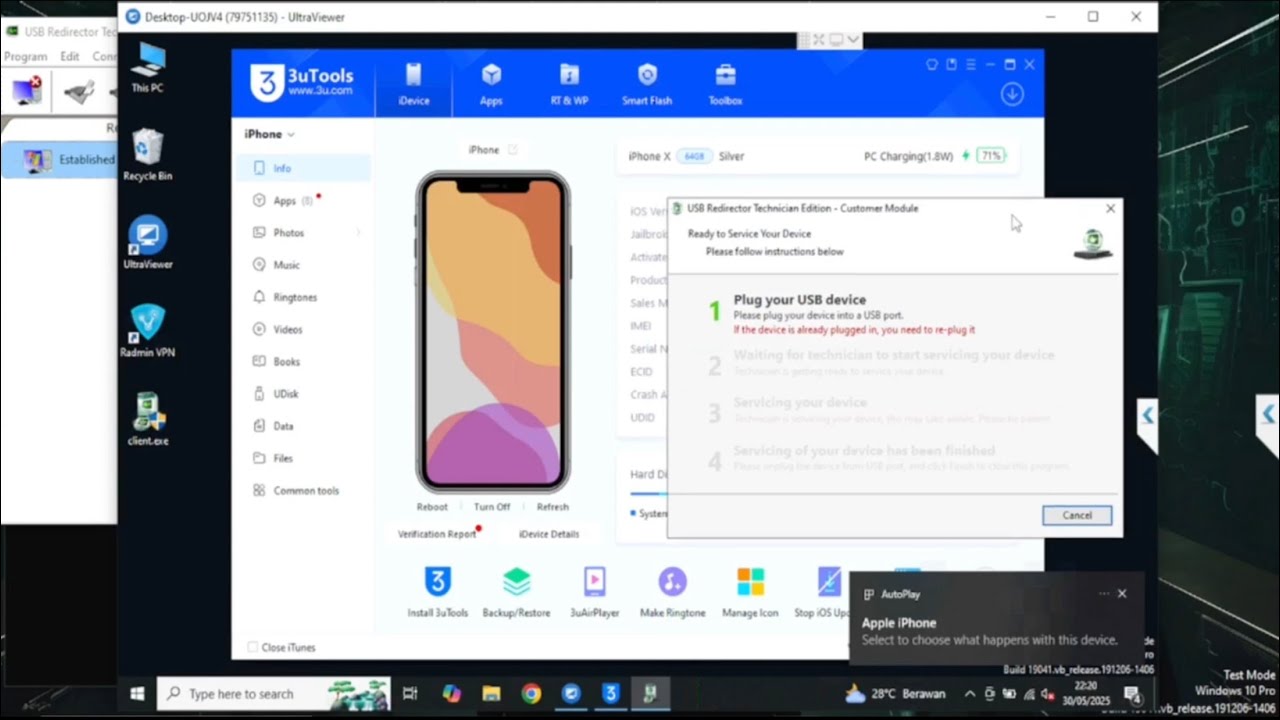Open File Explorer from the taskbar
Viewport: 1280px width, 720px height.
click(491, 693)
